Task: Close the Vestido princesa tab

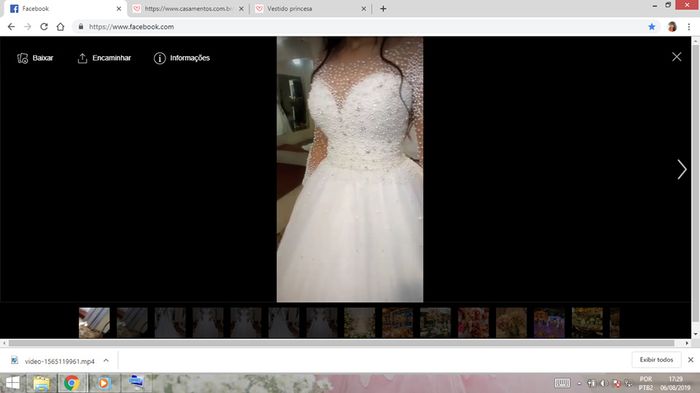Action: coord(363,8)
